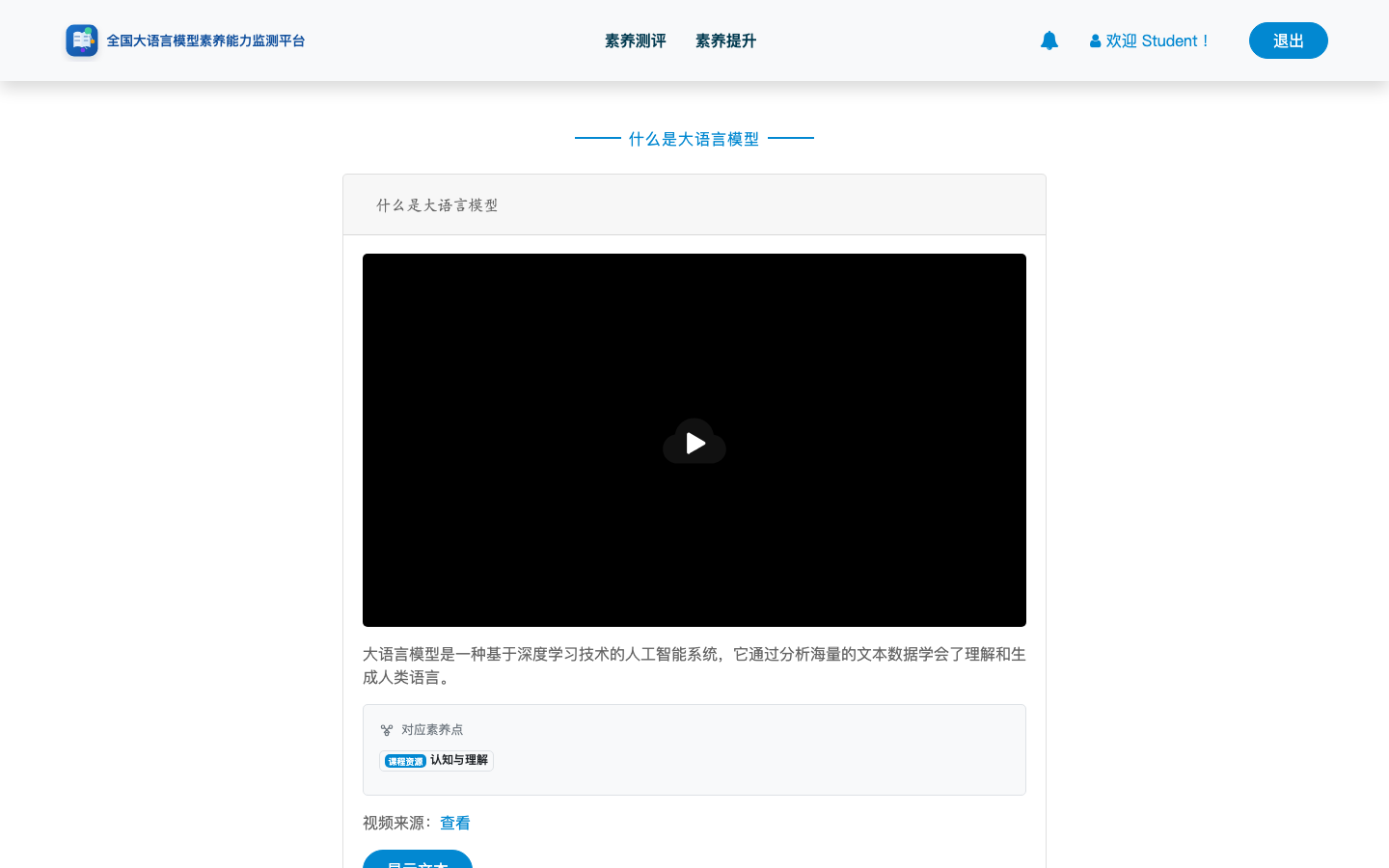Click the partially visible blue button at bottom

[418, 859]
